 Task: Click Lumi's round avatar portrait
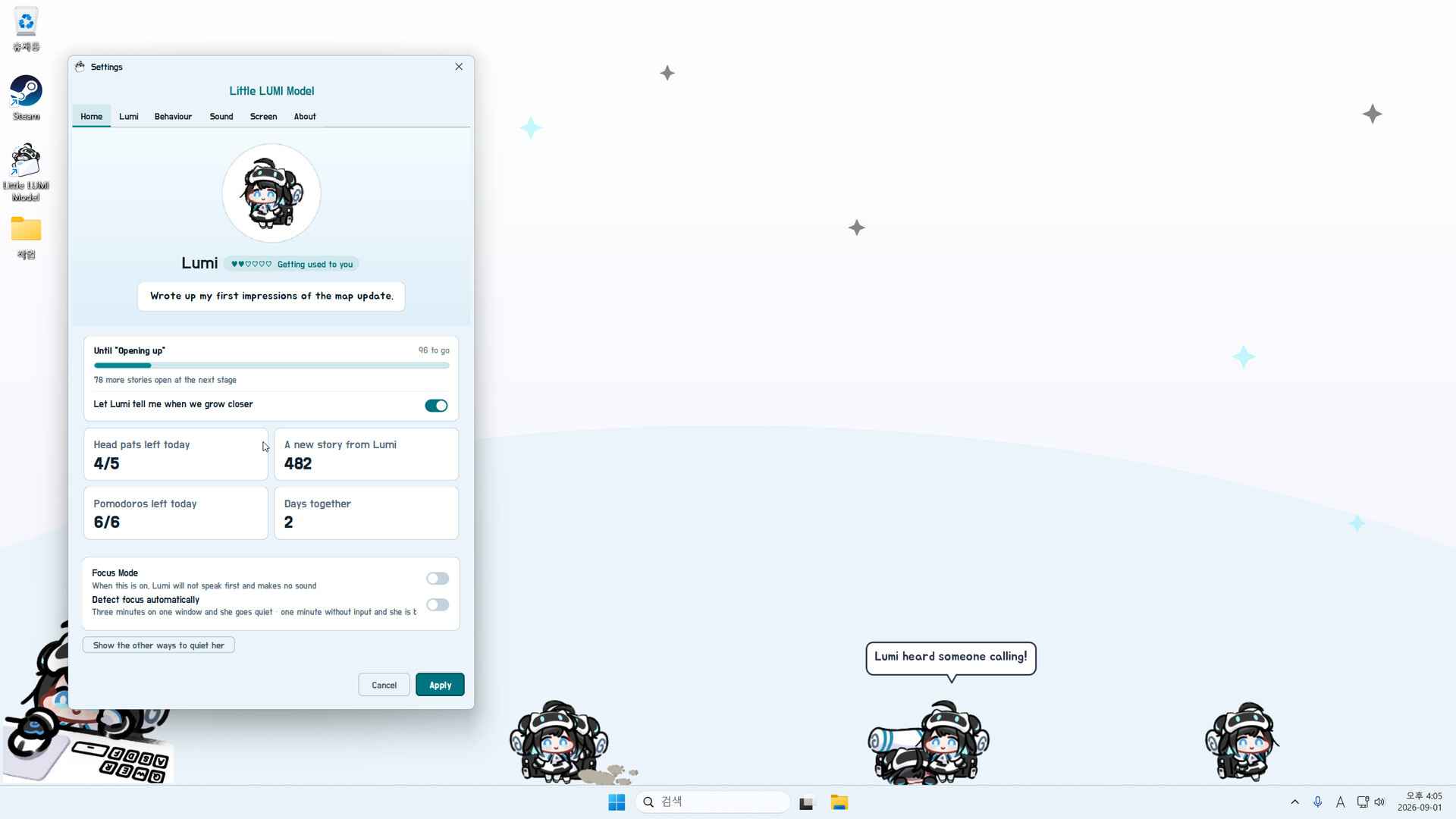coord(271,193)
